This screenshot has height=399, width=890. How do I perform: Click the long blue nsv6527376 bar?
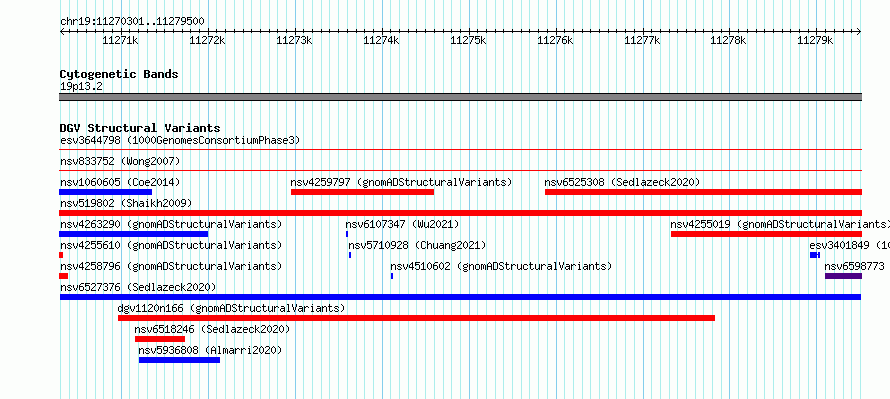(460, 297)
